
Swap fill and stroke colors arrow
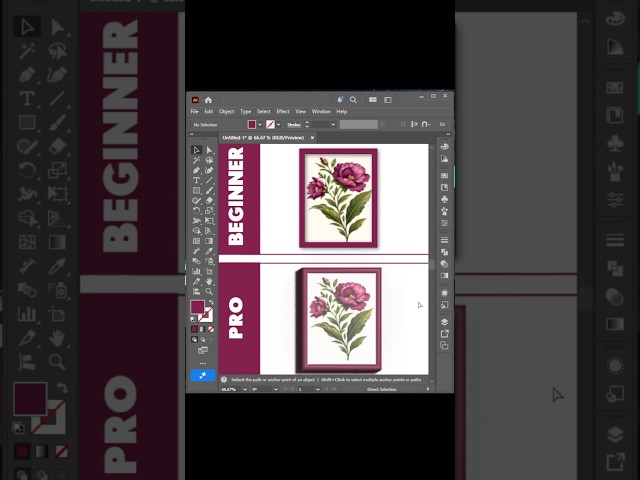pyautogui.click(x=211, y=302)
